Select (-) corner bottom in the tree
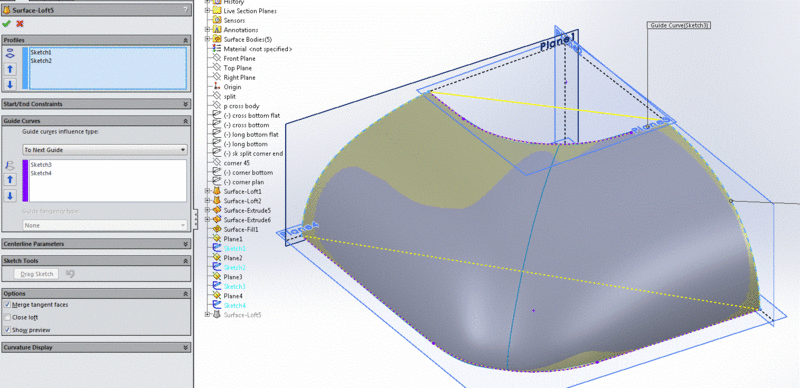 point(248,173)
